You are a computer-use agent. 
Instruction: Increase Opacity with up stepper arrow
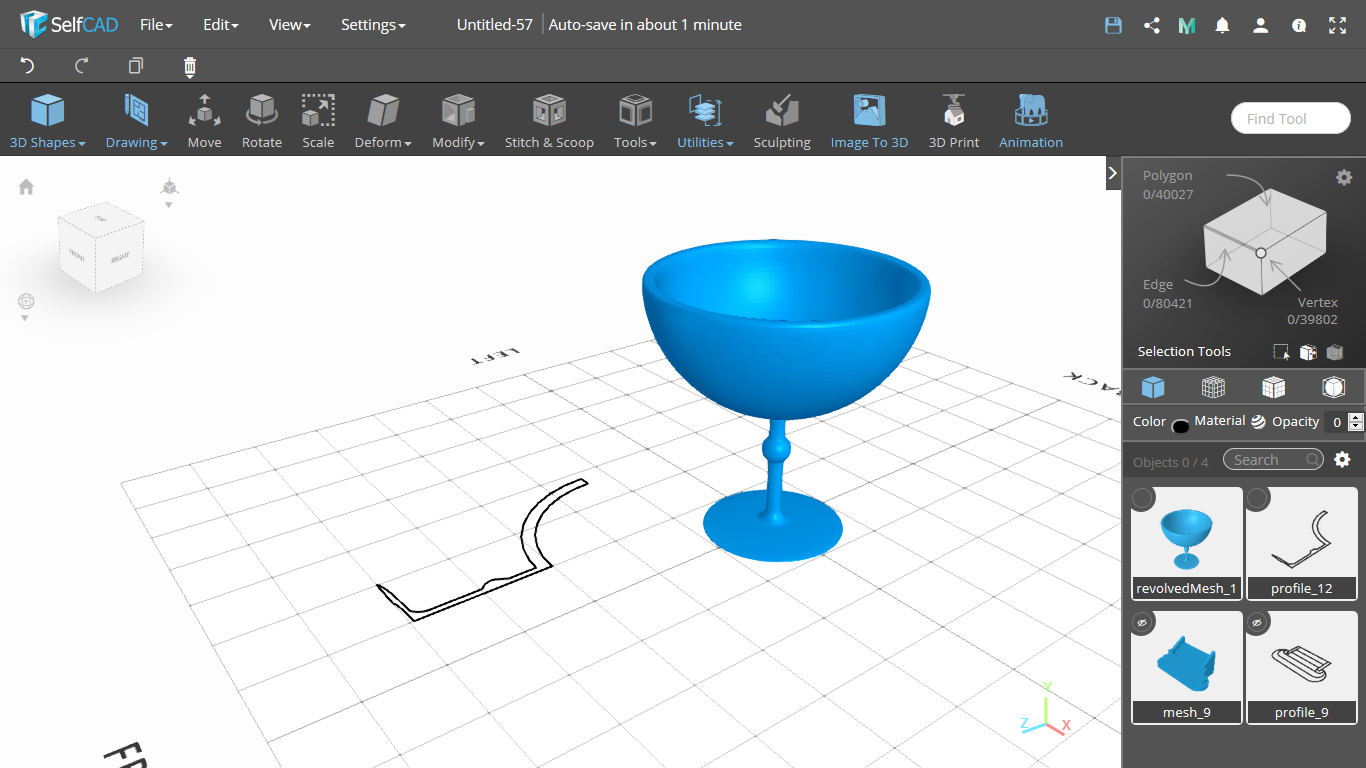click(x=1356, y=417)
